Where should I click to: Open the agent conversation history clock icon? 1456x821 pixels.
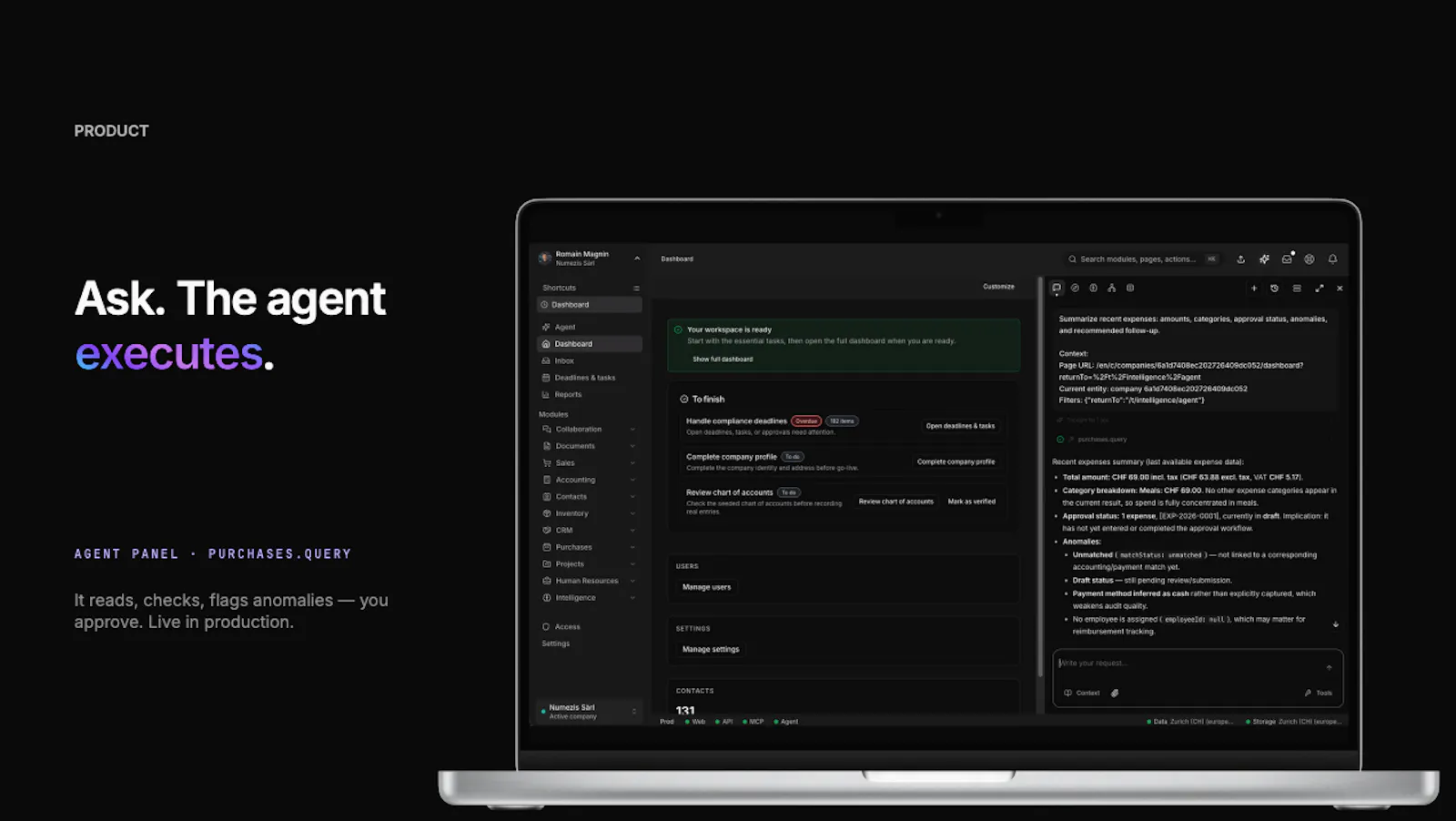click(x=1274, y=289)
